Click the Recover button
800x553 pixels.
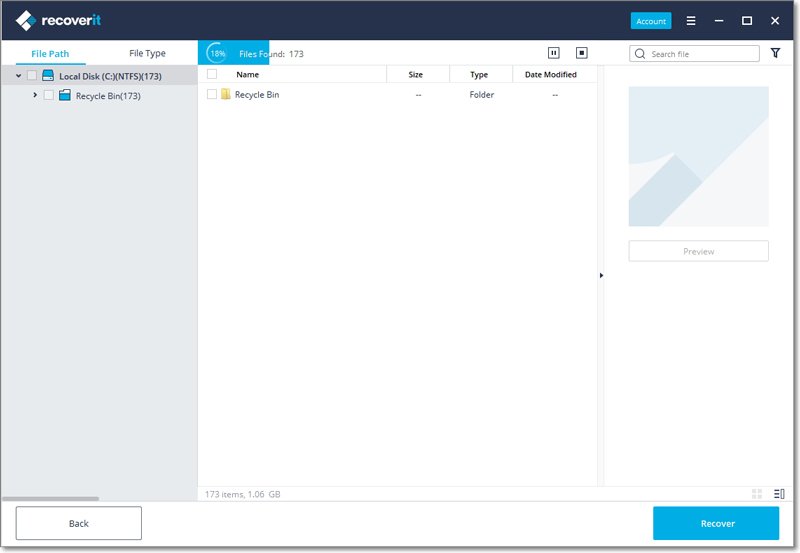[716, 523]
